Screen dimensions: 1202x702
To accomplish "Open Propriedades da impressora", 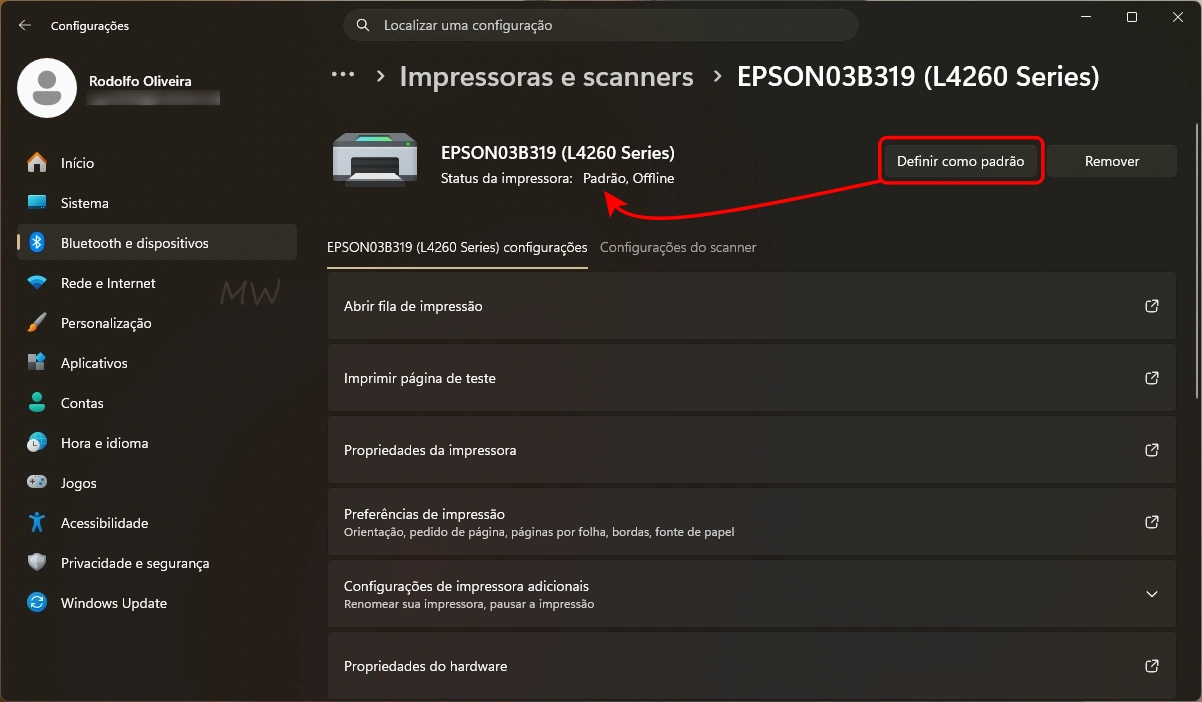I will tap(752, 450).
